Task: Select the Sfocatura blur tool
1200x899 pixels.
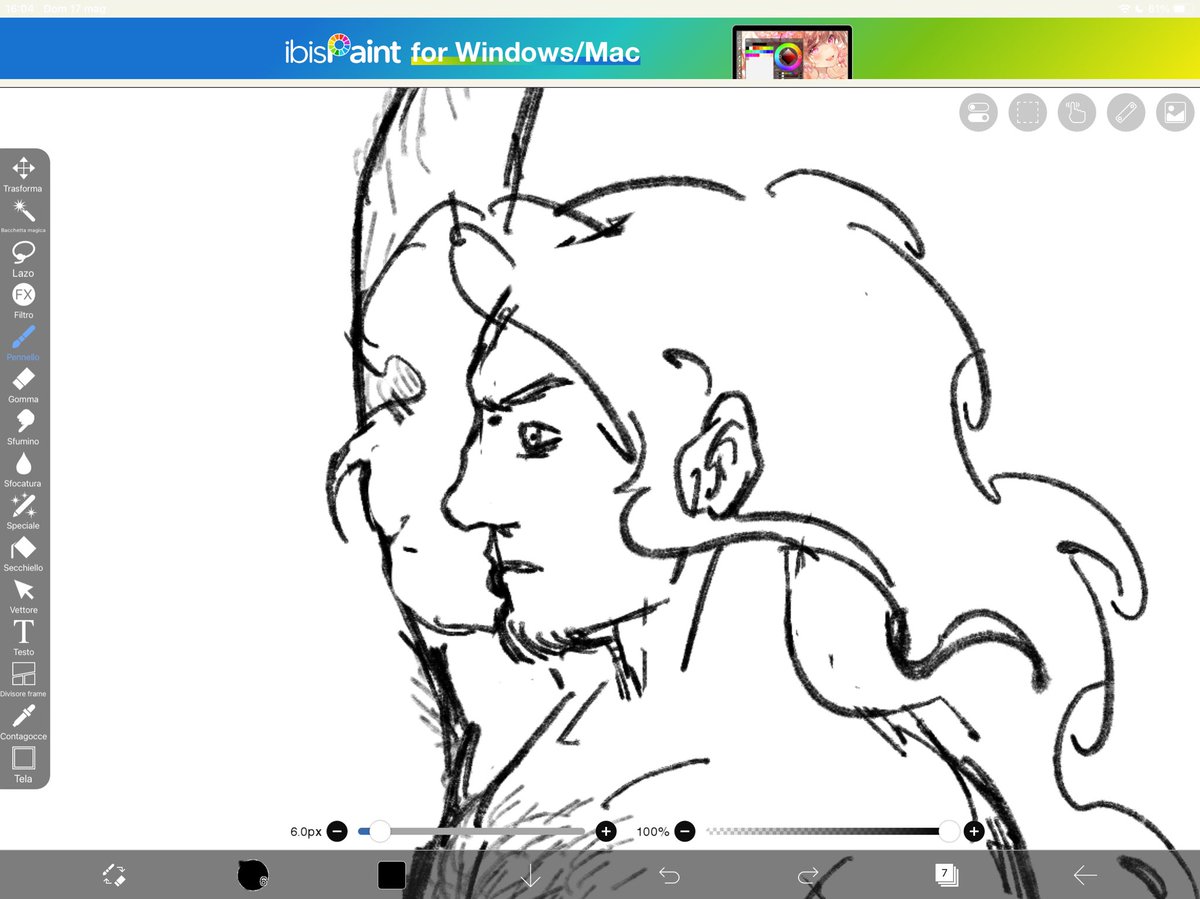Action: (x=23, y=469)
